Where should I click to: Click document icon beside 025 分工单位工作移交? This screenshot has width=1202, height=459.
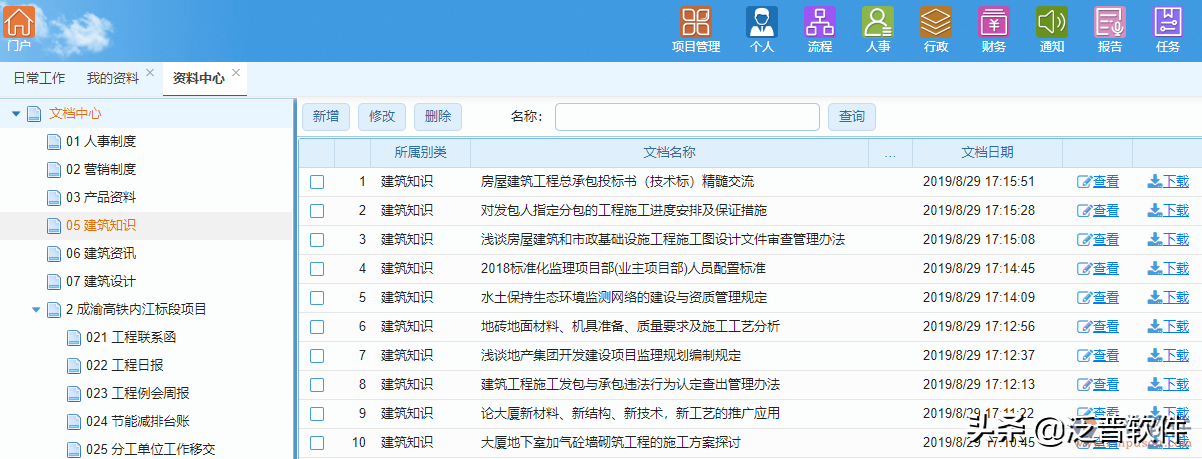coord(74,450)
